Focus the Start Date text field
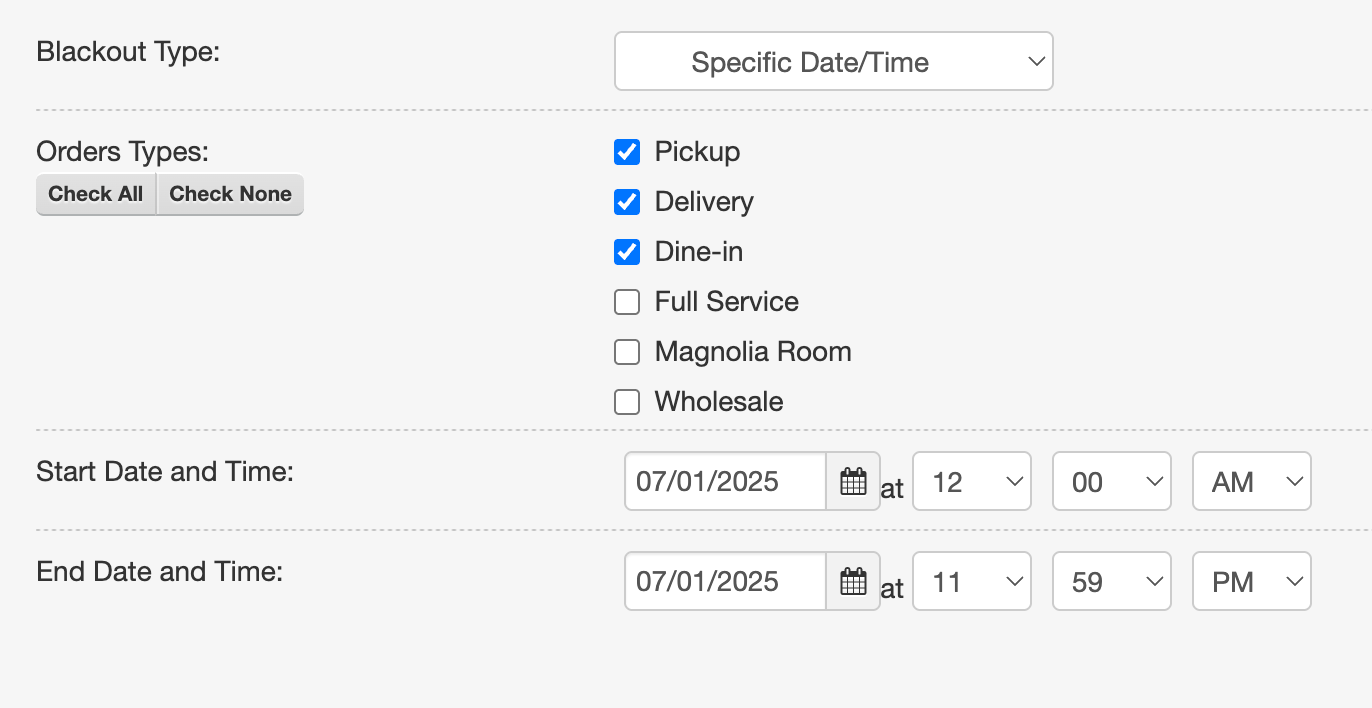1372x708 pixels. 726,482
